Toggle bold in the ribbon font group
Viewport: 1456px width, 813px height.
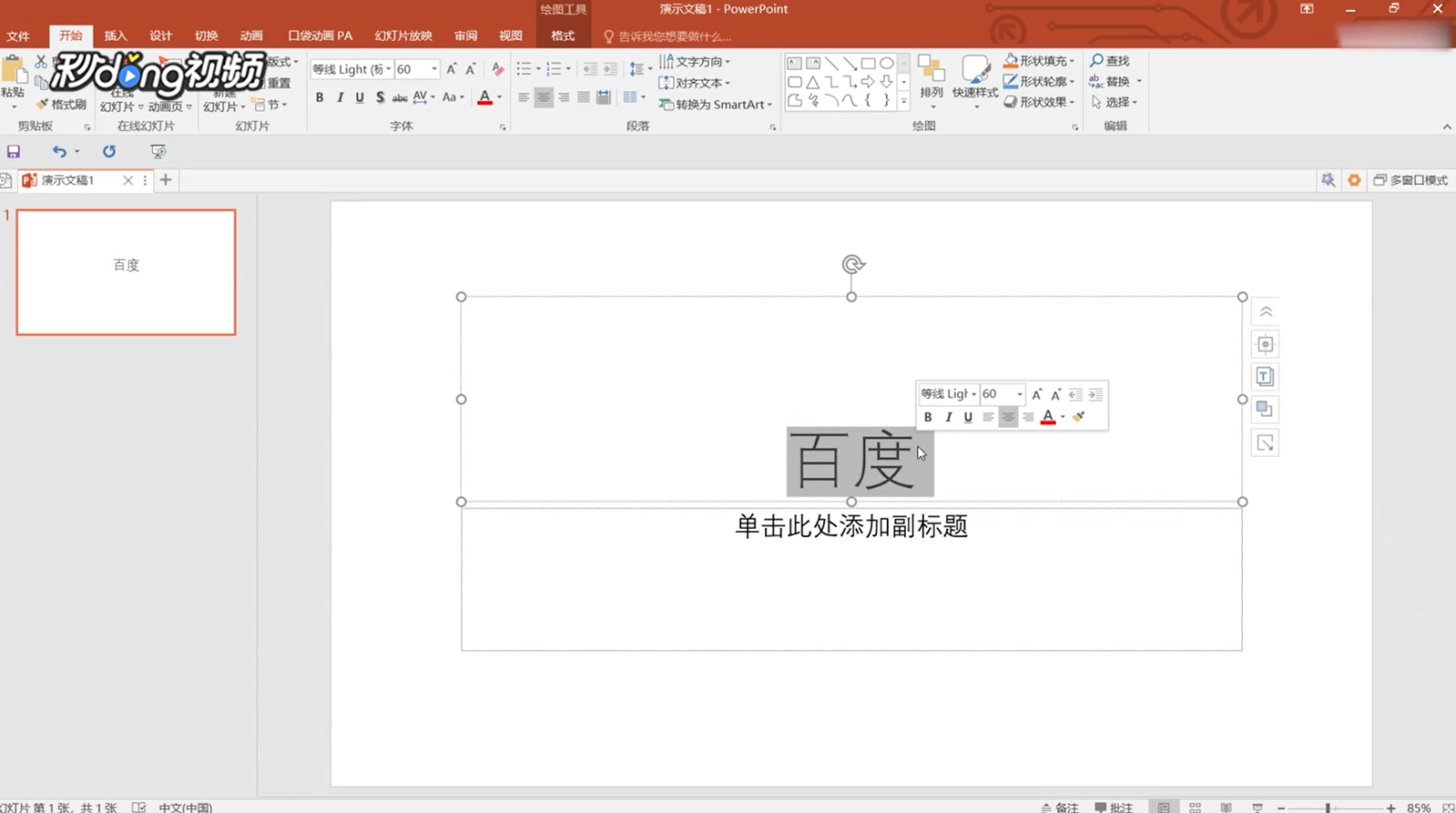[x=320, y=97]
